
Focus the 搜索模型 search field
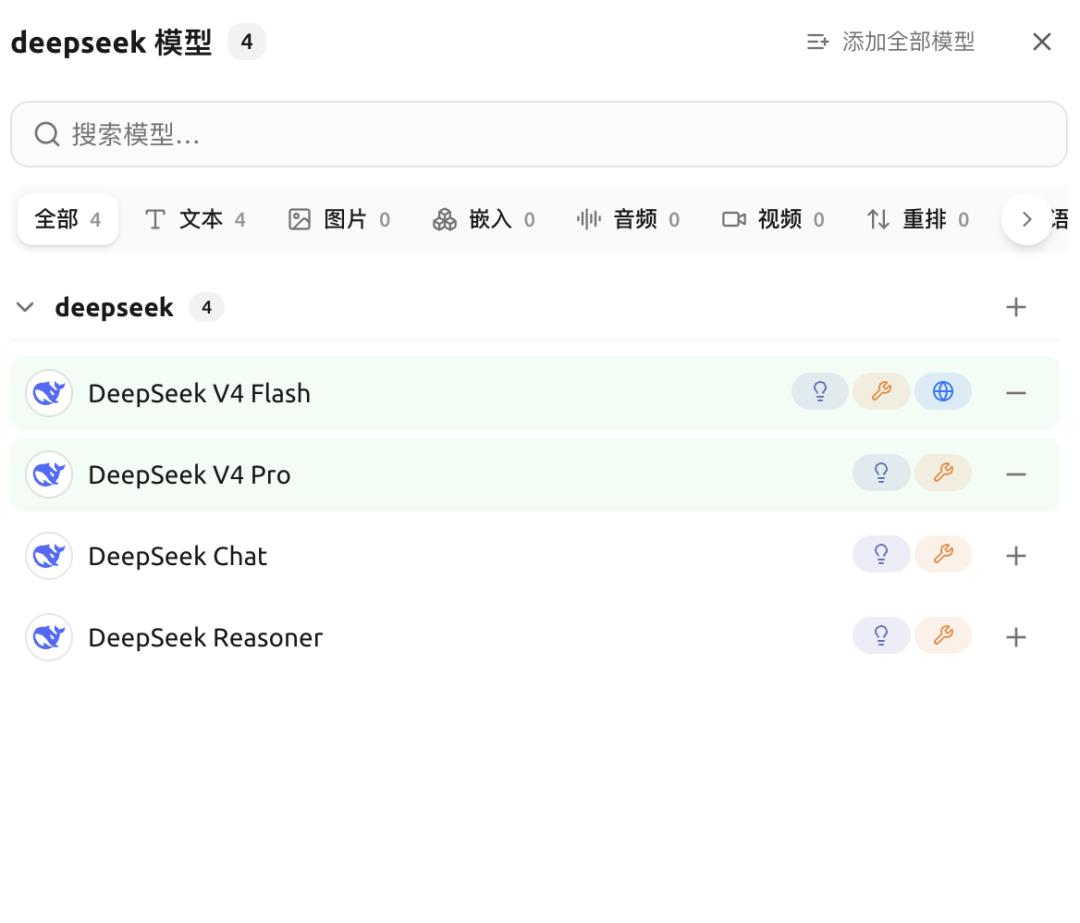tap(539, 134)
